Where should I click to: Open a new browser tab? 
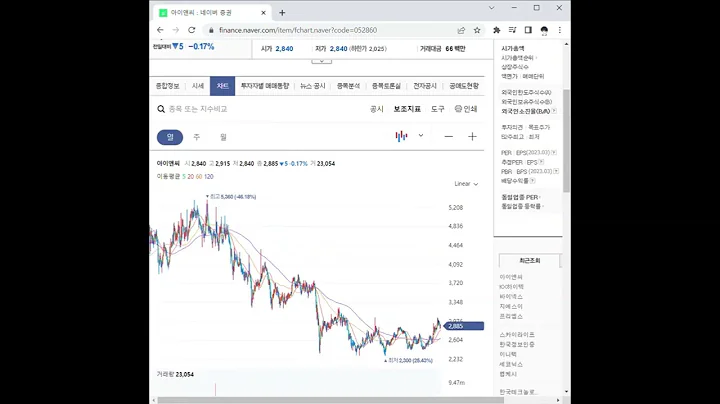pyautogui.click(x=282, y=13)
